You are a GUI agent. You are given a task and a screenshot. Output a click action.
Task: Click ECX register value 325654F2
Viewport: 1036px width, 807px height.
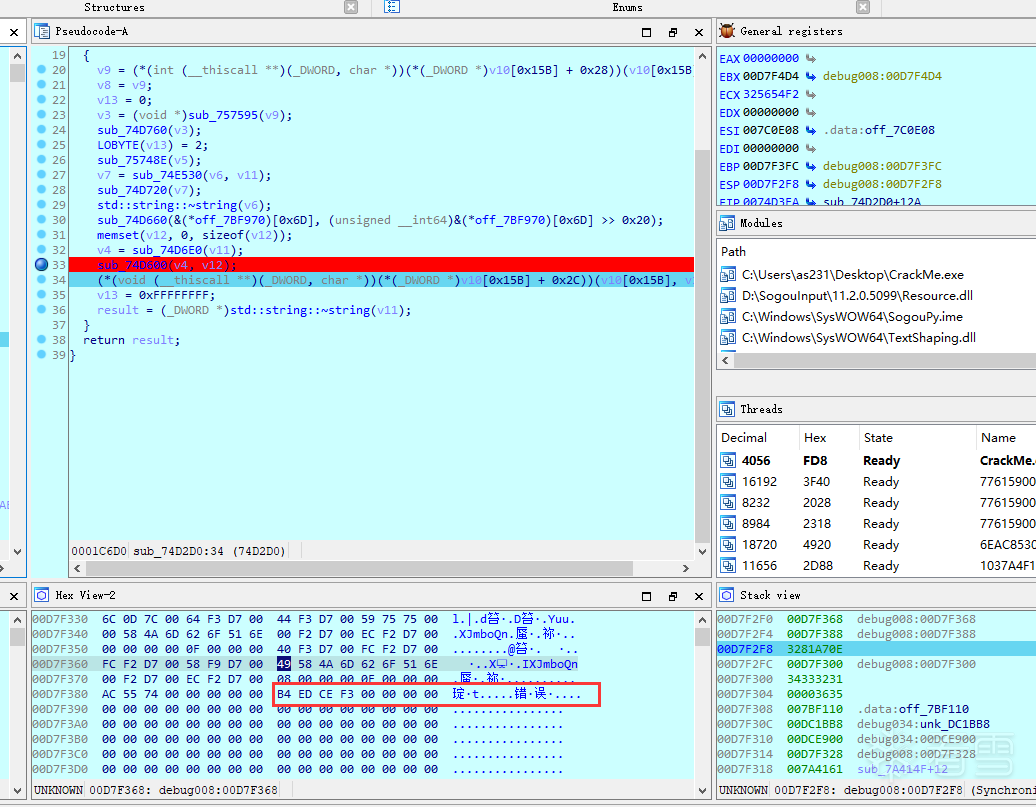click(771, 95)
